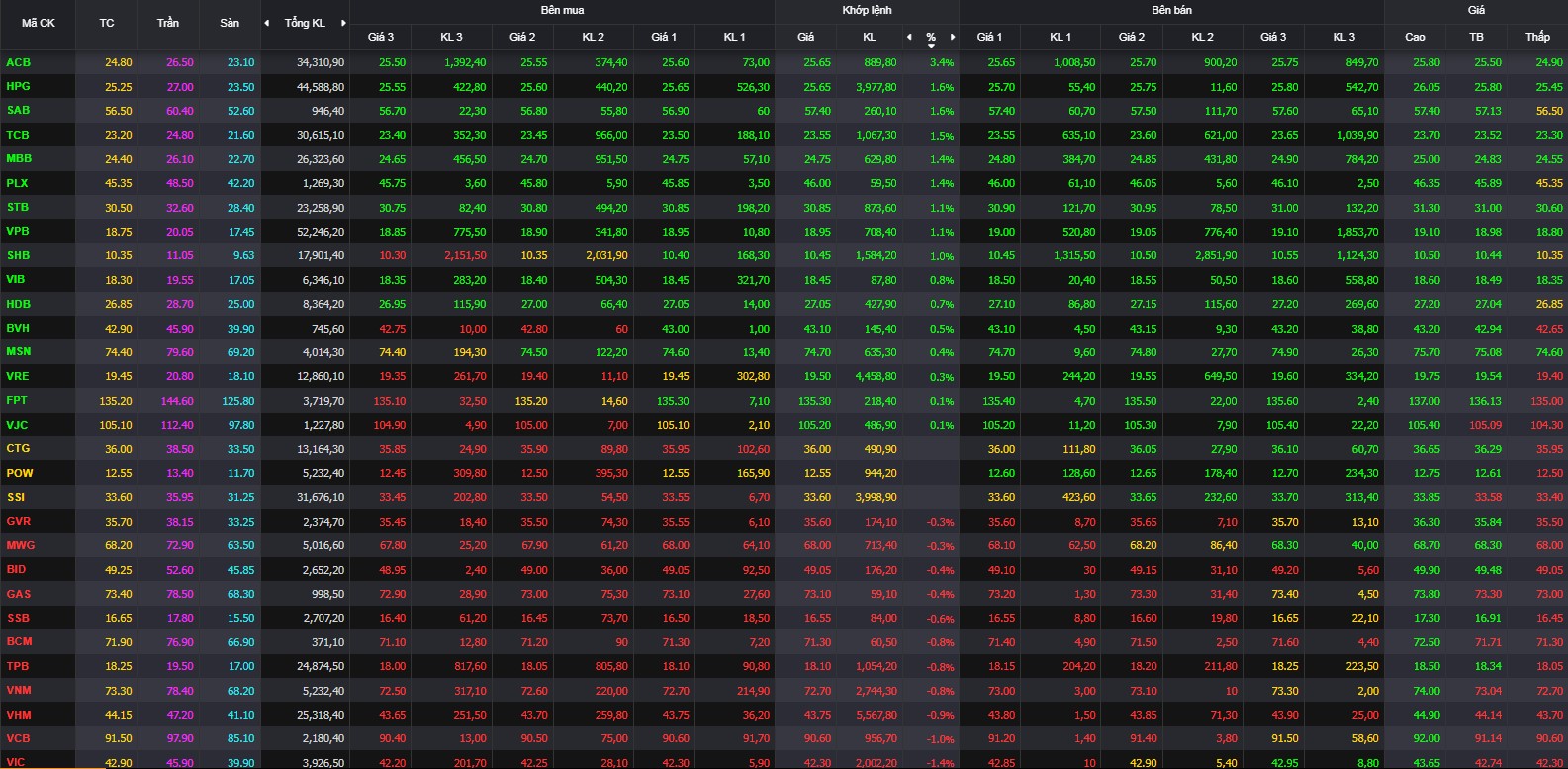Click ACB total volume 34,310,90

point(321,62)
